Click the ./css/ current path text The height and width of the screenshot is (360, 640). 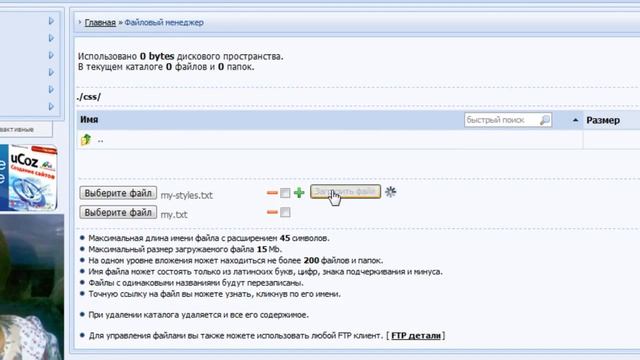click(88, 97)
